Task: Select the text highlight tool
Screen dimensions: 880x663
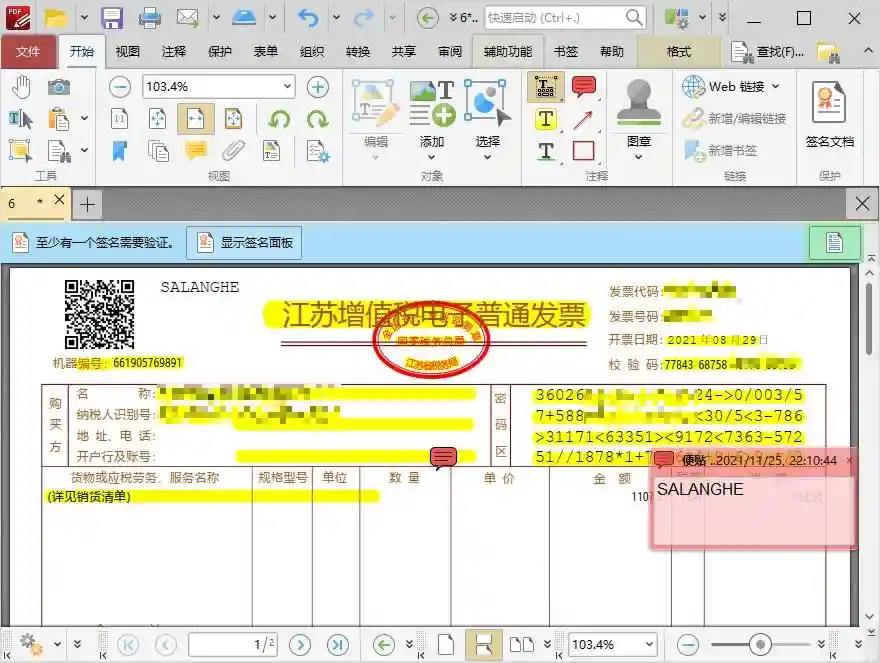Action: [546, 120]
